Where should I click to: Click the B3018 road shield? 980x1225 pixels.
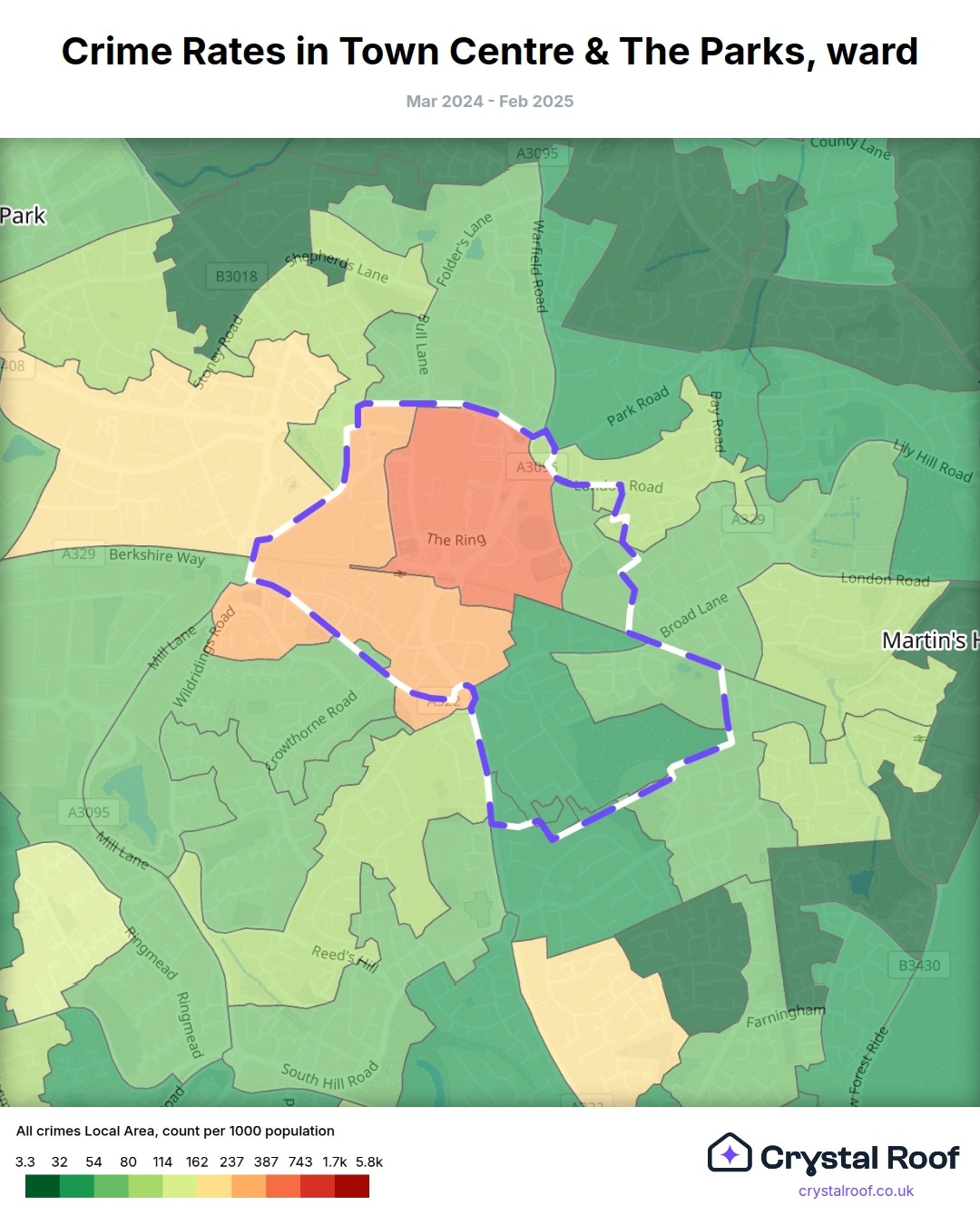236,276
